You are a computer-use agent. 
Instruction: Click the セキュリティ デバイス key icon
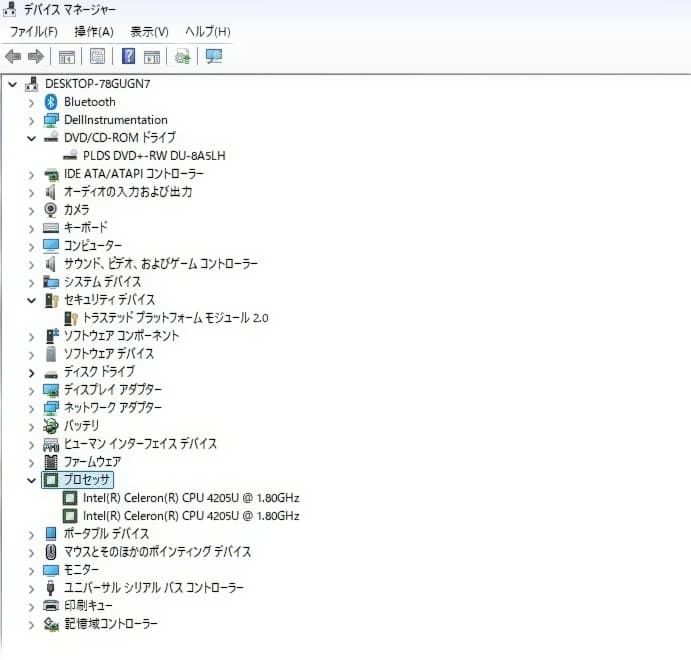52,300
